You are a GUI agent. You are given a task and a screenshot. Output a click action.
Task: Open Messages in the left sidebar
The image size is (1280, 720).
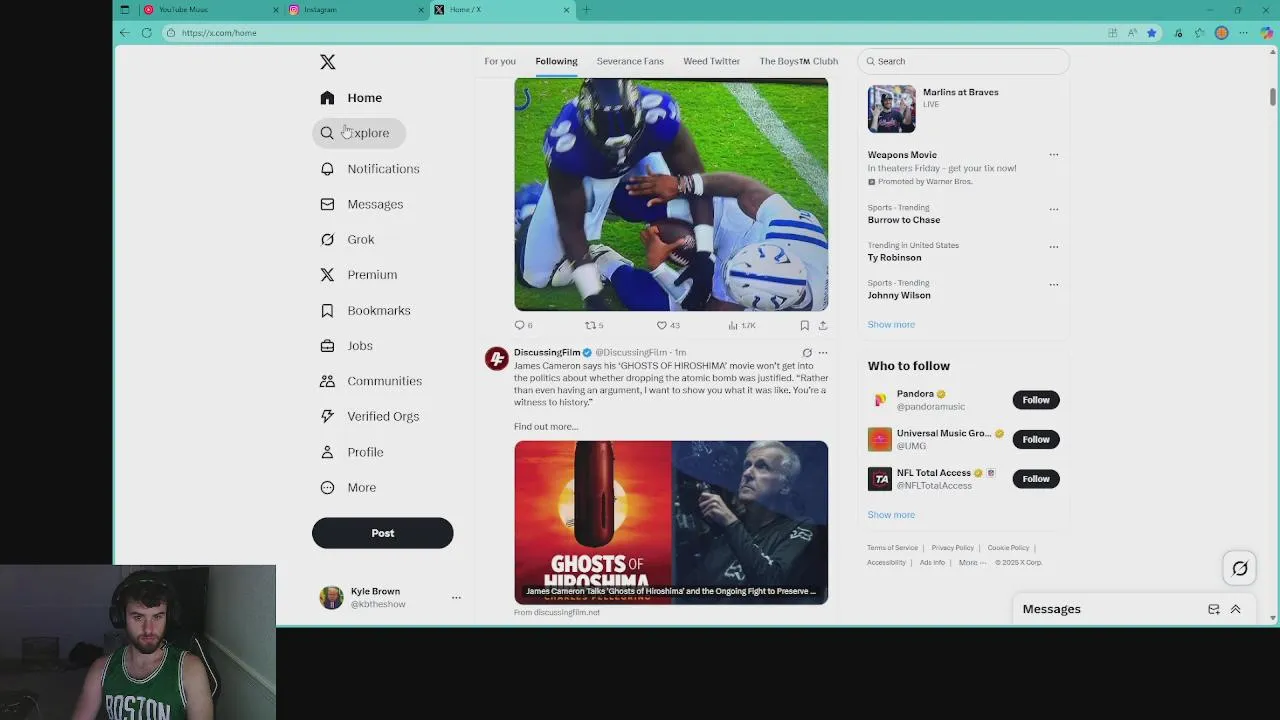361,204
